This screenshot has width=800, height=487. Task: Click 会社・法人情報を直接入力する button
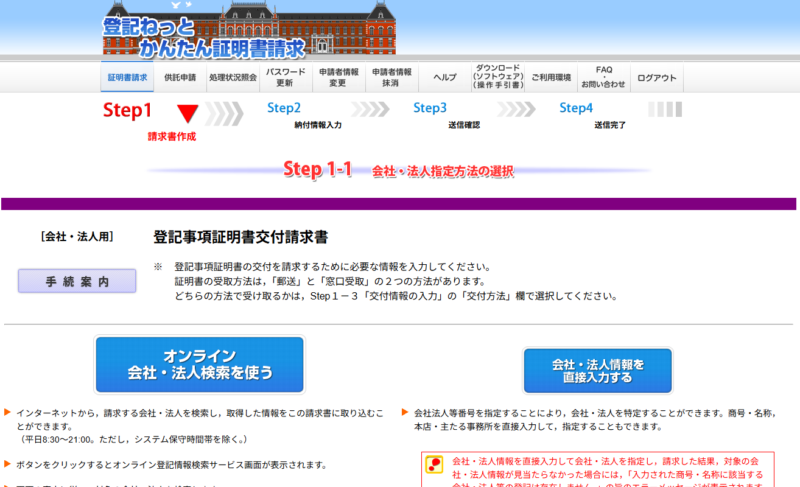click(x=598, y=371)
